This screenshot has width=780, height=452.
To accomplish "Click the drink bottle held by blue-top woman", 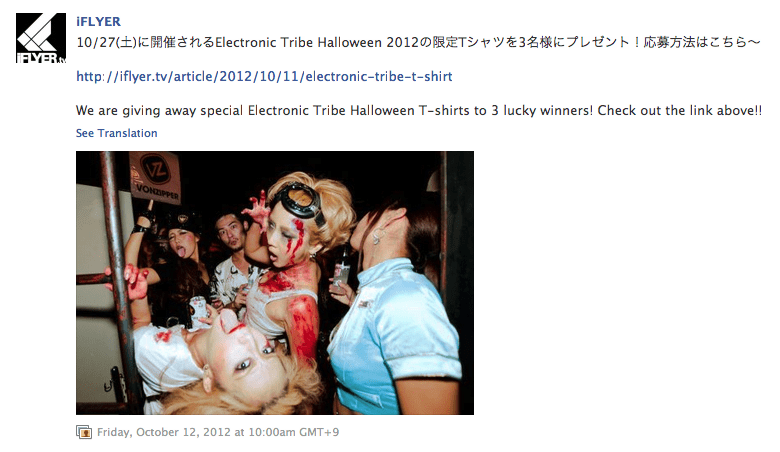I will pos(341,269).
